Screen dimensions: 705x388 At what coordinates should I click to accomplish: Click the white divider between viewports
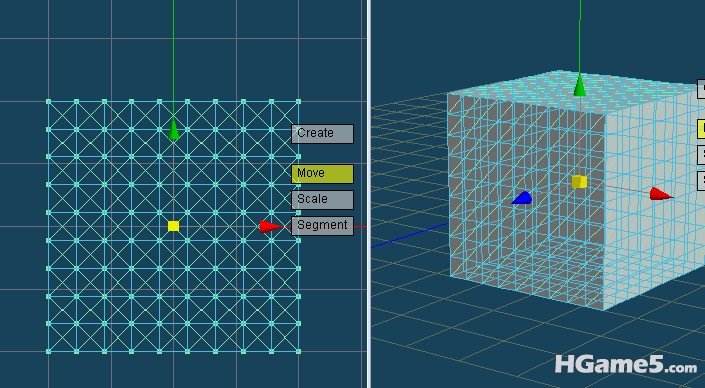[x=369, y=194]
